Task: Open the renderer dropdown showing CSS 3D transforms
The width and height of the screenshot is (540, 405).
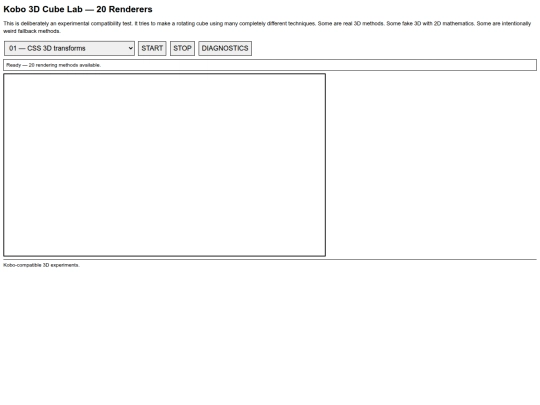Action: [x=69, y=48]
